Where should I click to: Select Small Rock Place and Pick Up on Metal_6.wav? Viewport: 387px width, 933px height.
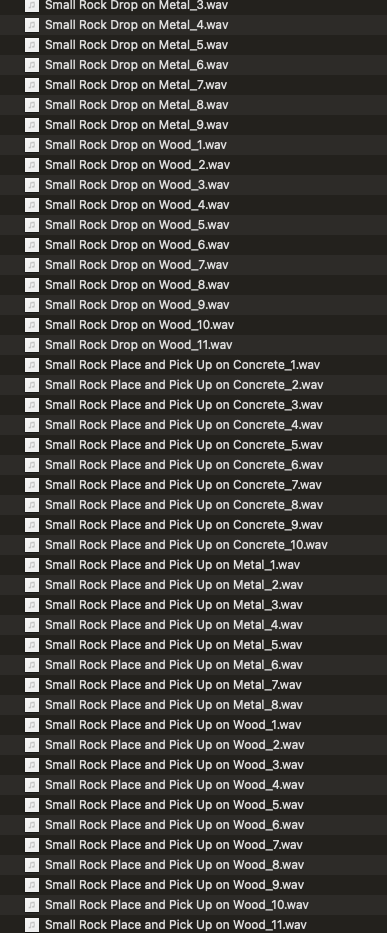pos(174,665)
